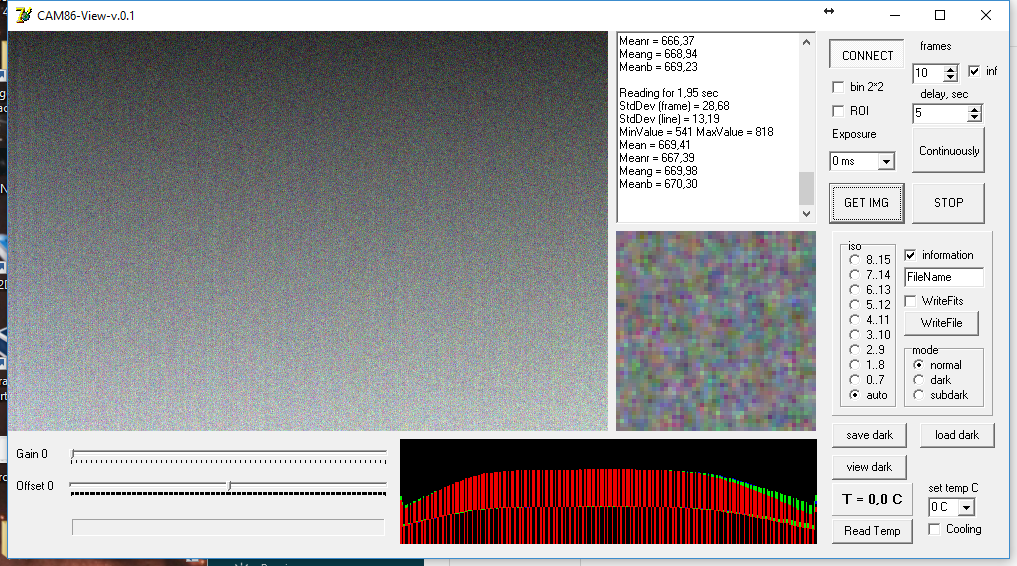This screenshot has height=566, width=1017.
Task: Click the CONNECT button
Action: pyautogui.click(x=867, y=55)
